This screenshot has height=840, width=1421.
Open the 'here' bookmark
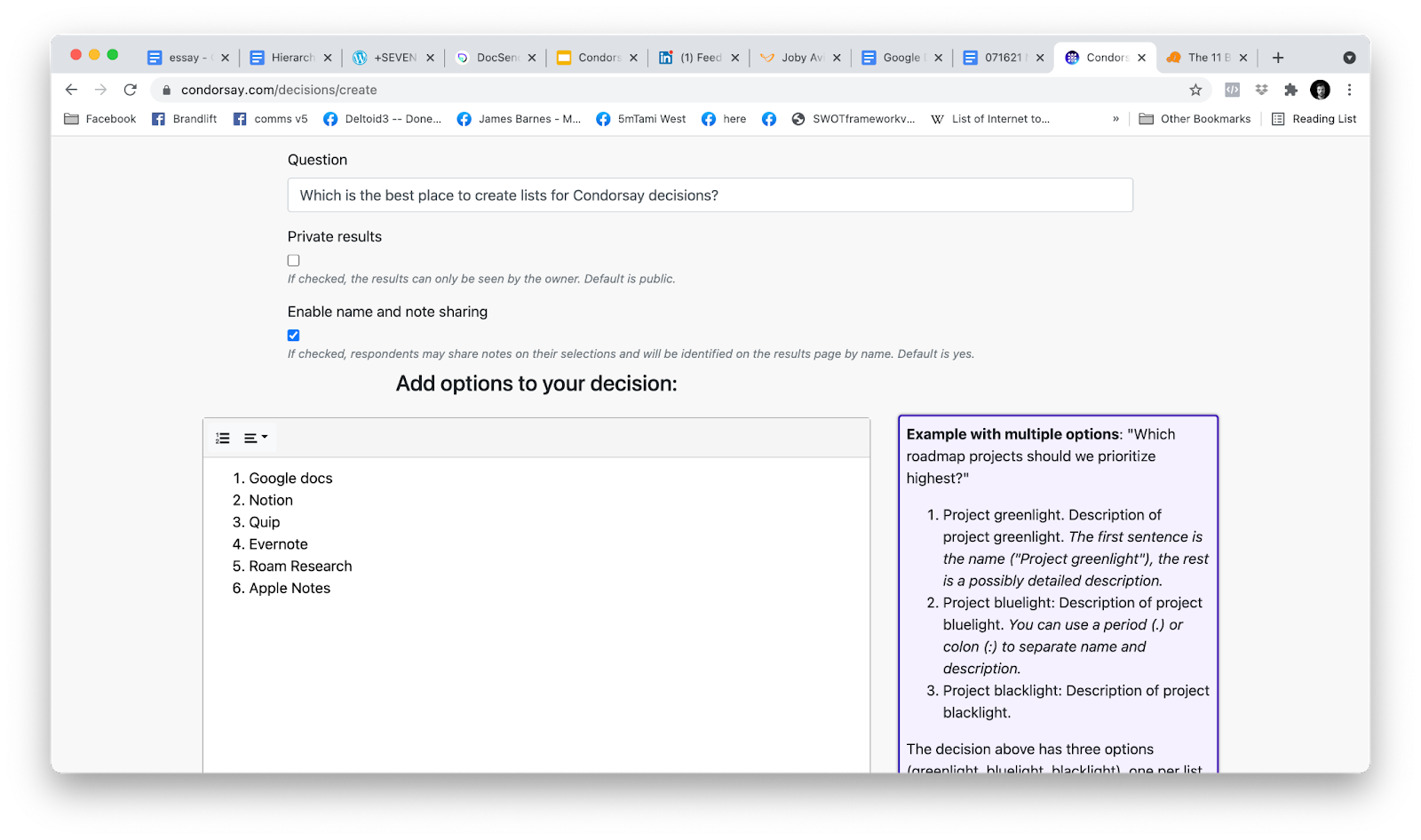point(725,119)
